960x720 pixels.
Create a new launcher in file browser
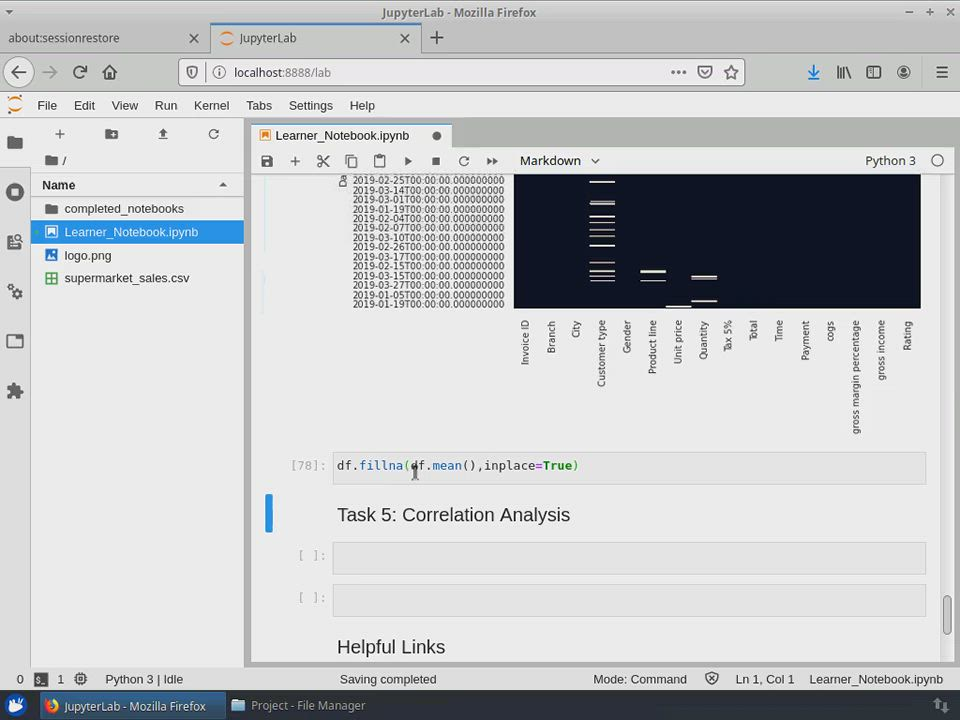[60, 133]
